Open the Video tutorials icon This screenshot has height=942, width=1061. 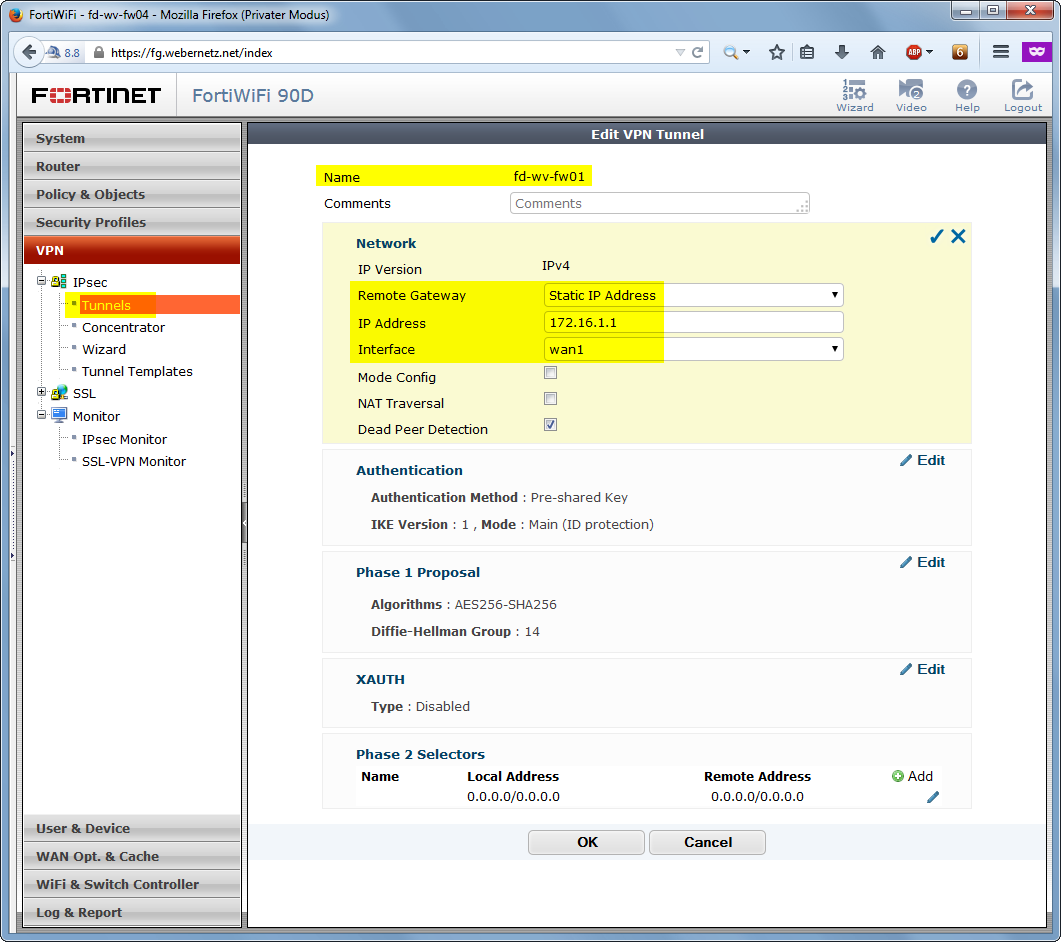tap(911, 95)
